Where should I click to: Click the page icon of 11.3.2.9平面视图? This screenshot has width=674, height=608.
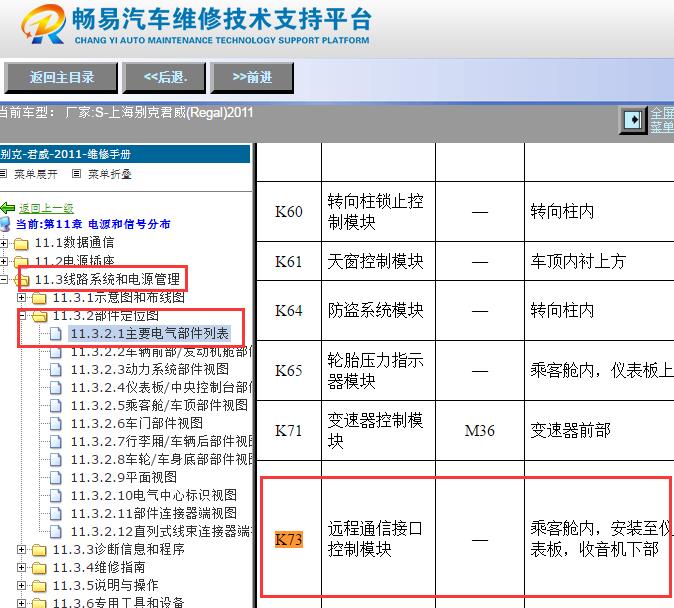(55, 477)
